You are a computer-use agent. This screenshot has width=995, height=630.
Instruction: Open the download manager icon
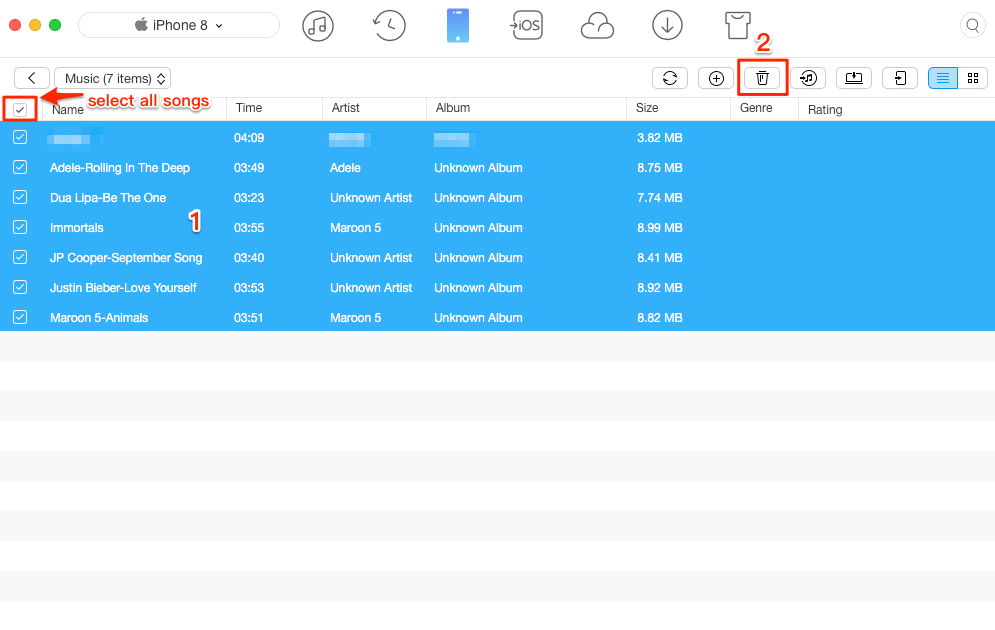[667, 26]
